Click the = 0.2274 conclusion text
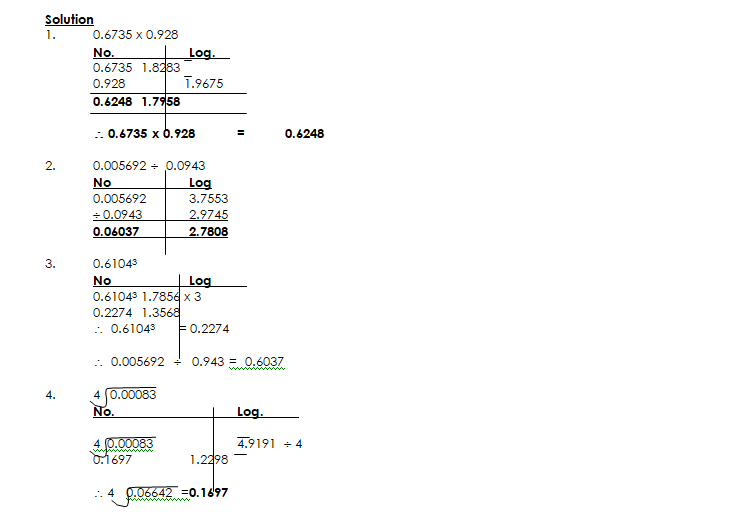The height and width of the screenshot is (530, 745). coord(205,328)
